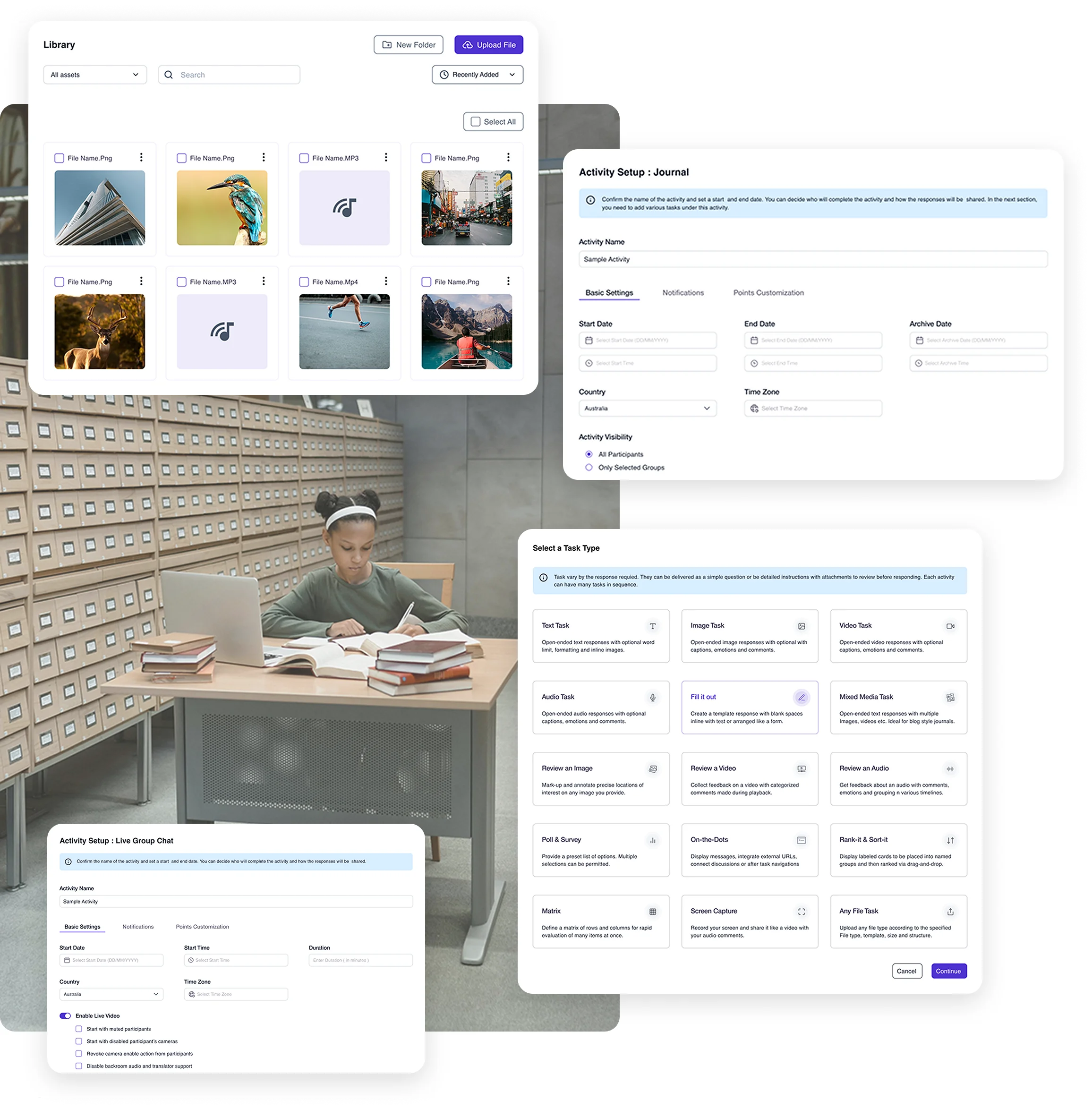Switch to the Notifications tab

(x=682, y=292)
